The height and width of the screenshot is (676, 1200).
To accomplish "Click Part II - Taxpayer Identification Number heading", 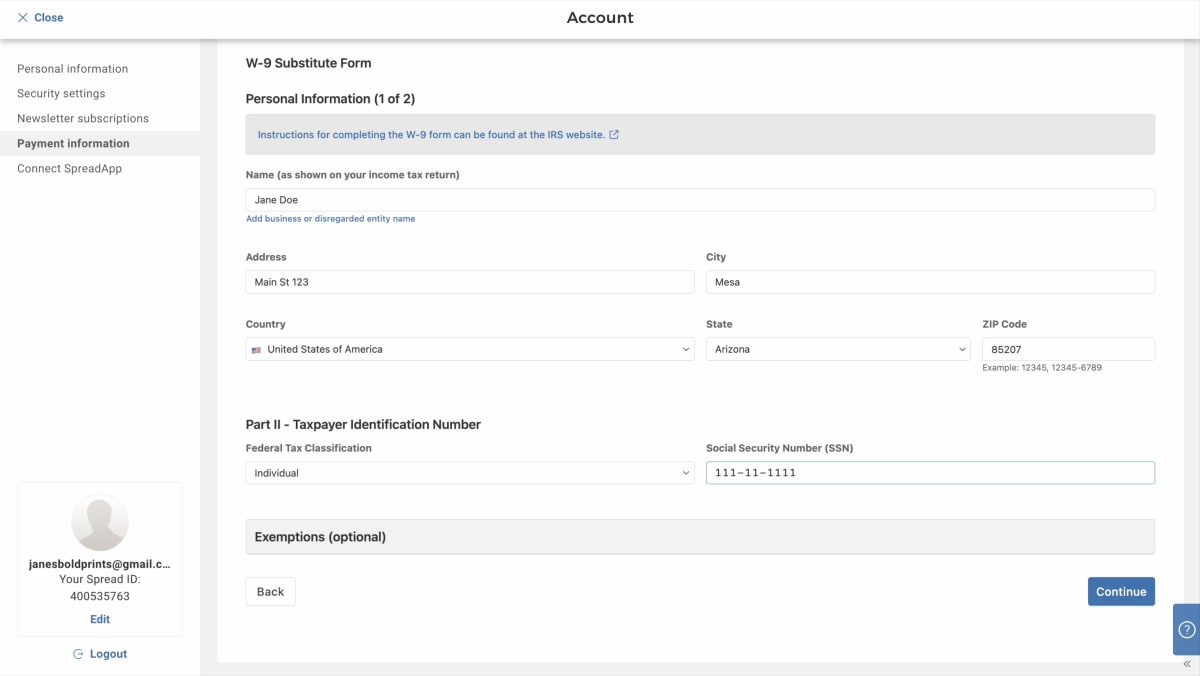I will point(363,425).
